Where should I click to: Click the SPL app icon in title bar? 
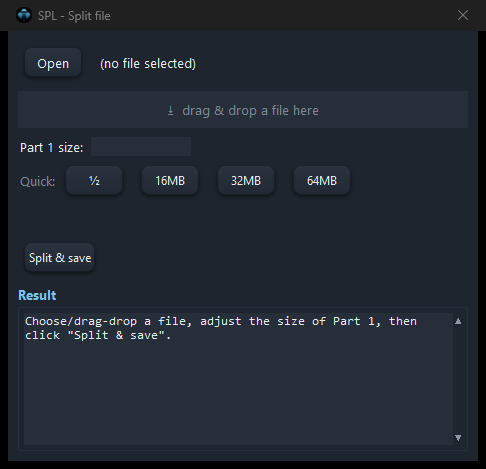[x=24, y=15]
